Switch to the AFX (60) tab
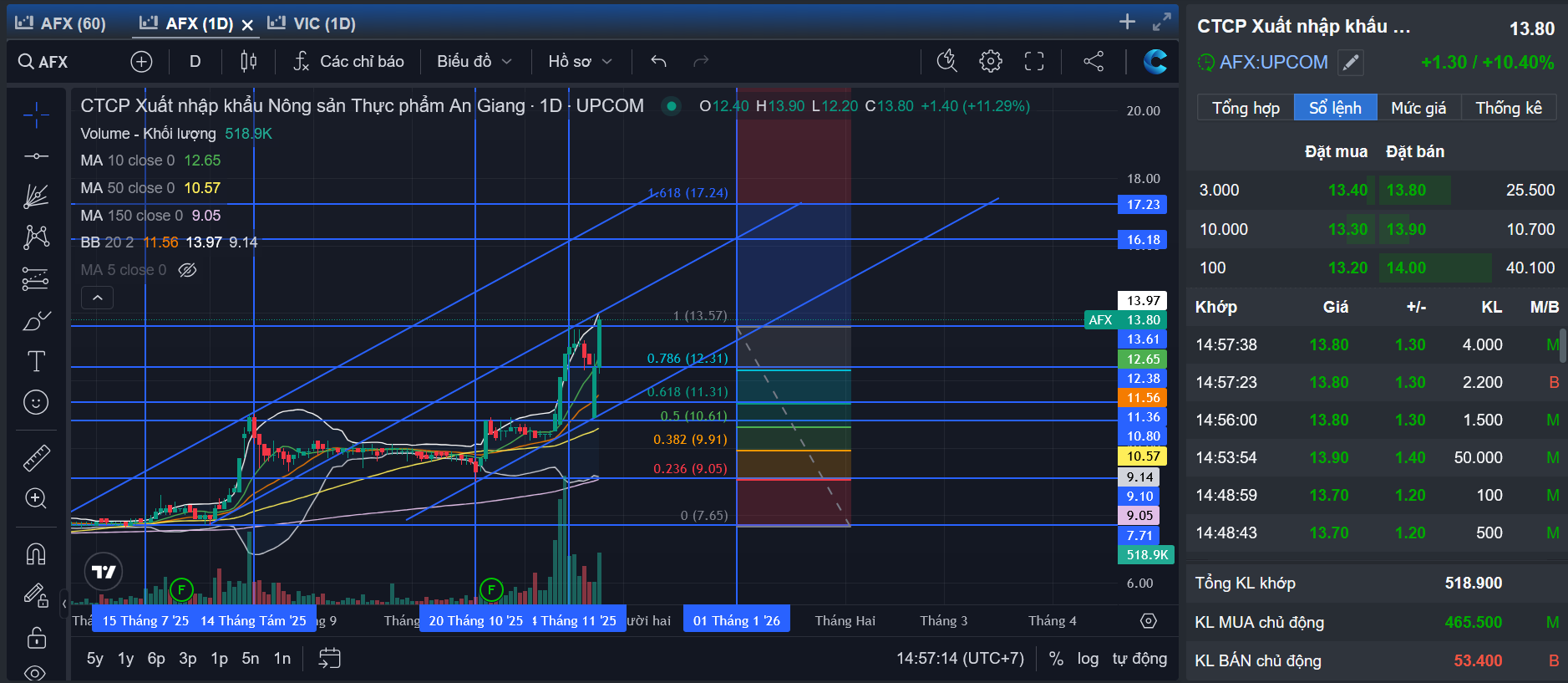 pyautogui.click(x=61, y=23)
